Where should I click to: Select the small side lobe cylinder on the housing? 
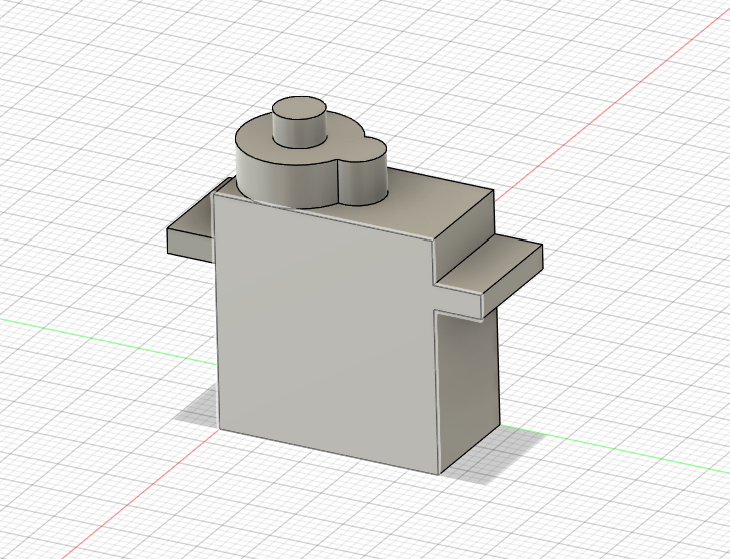tap(363, 184)
